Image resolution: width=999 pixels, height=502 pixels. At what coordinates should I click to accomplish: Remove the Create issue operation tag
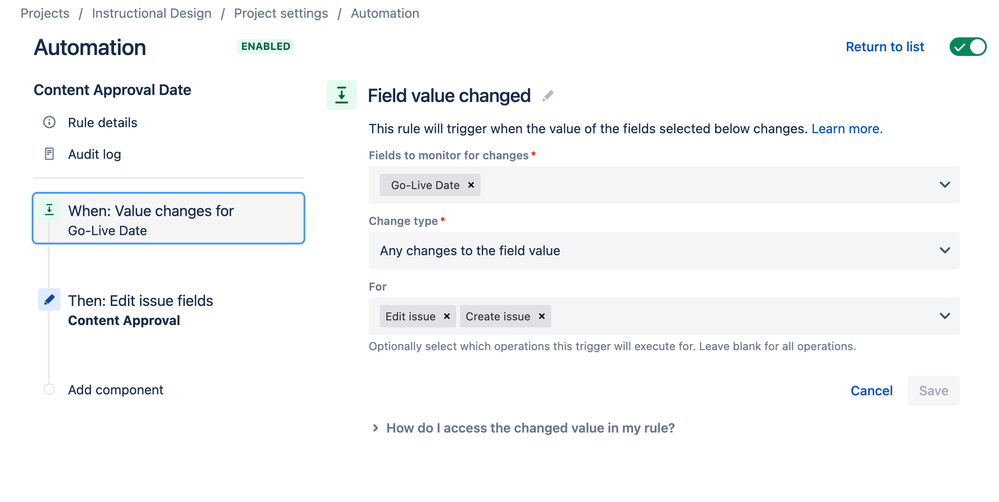[542, 317]
